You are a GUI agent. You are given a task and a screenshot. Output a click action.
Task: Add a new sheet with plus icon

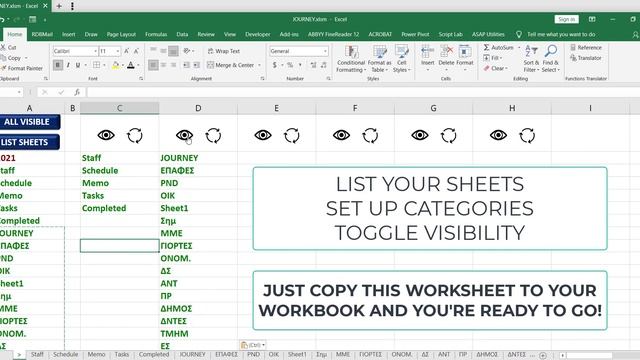click(x=543, y=356)
